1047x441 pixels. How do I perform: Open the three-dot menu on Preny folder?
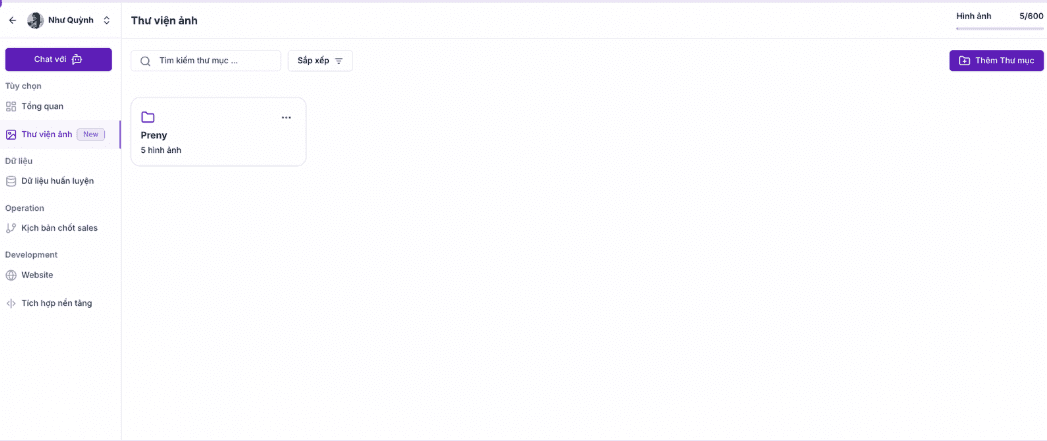286,117
